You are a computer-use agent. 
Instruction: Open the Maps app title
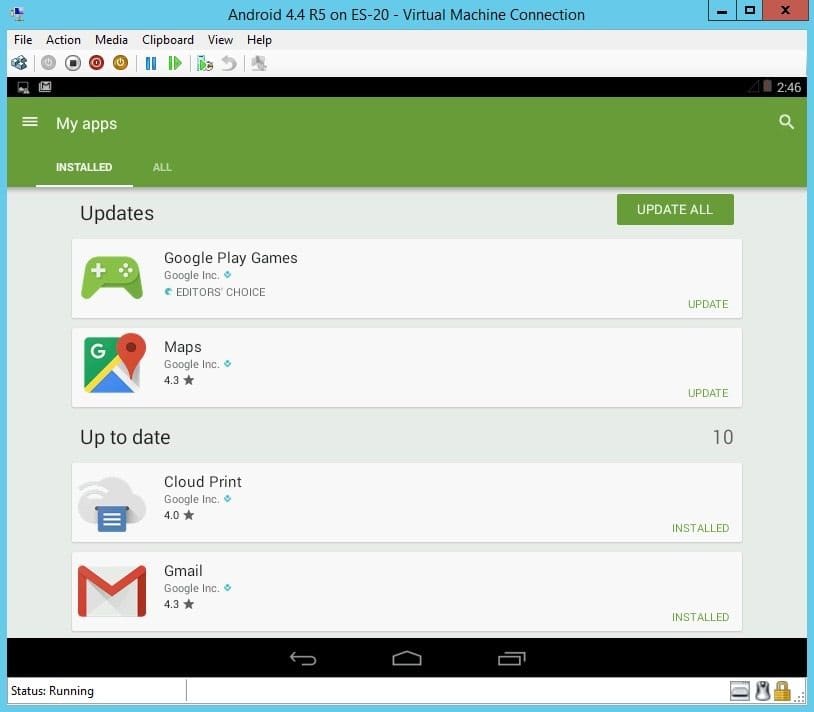point(183,347)
